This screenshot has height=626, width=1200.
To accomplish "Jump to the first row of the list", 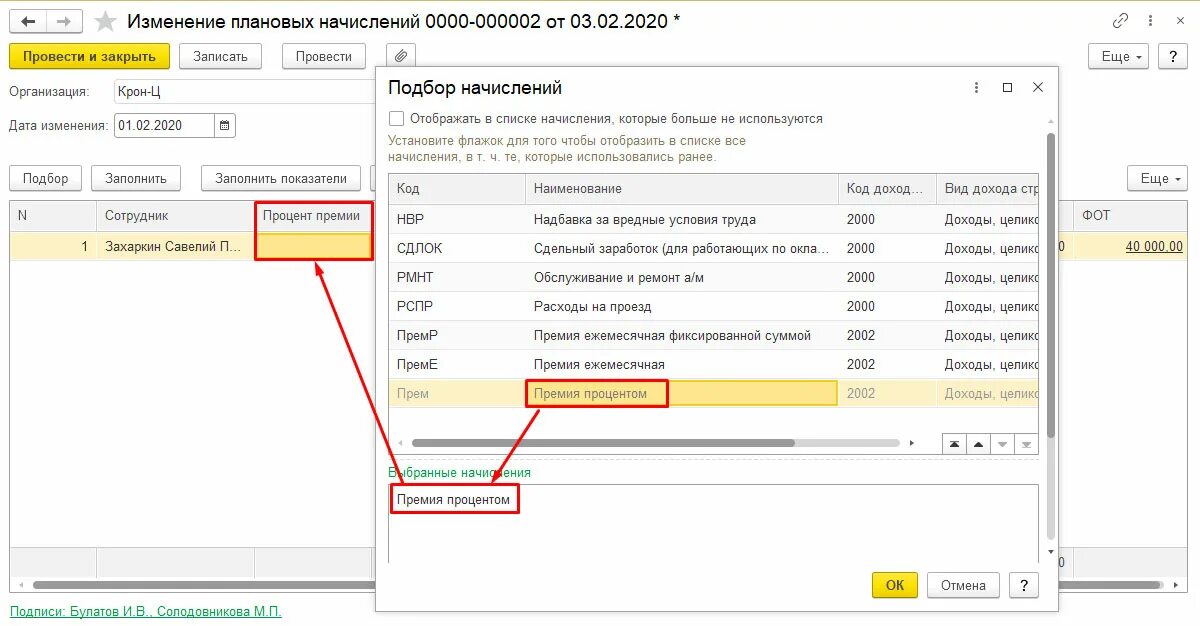I will pos(954,444).
